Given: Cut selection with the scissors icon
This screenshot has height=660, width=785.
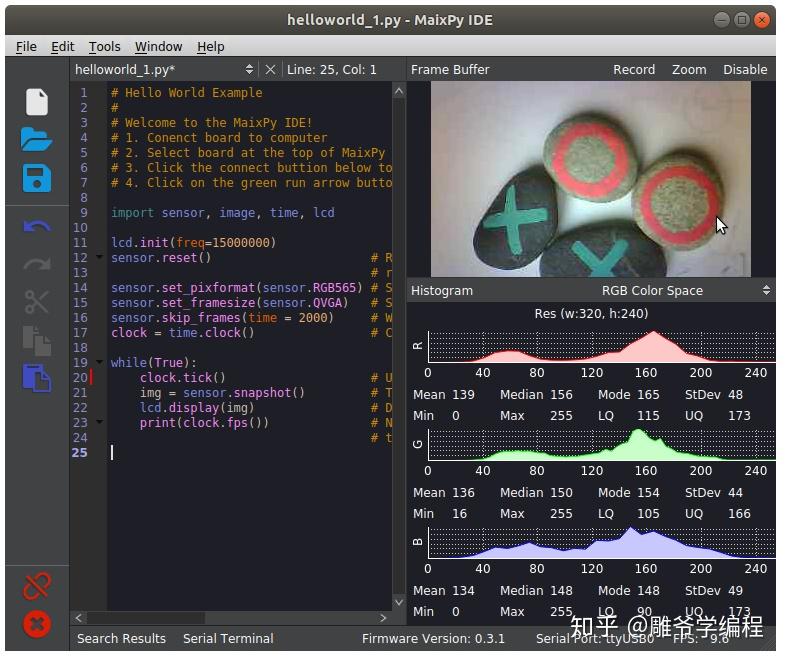Looking at the screenshot, I should point(37,302).
